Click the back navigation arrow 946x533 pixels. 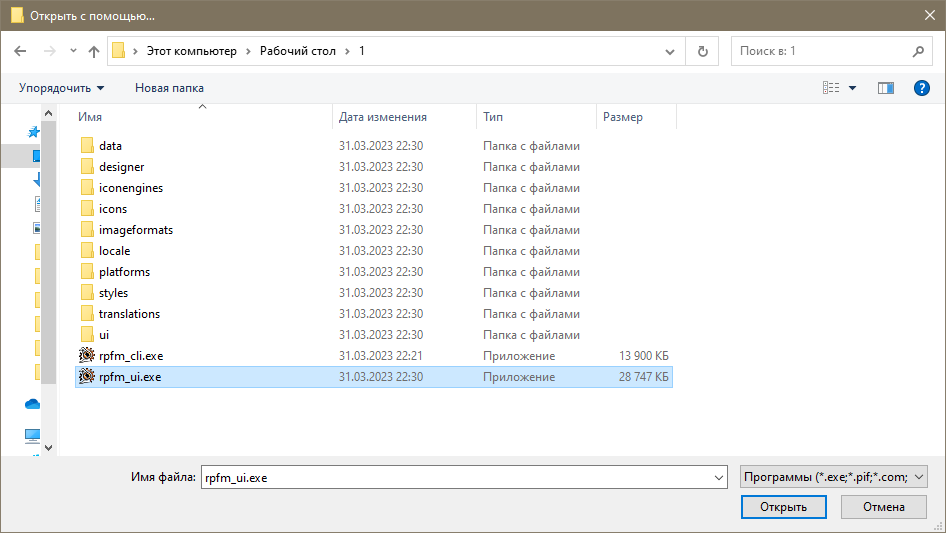(20, 51)
